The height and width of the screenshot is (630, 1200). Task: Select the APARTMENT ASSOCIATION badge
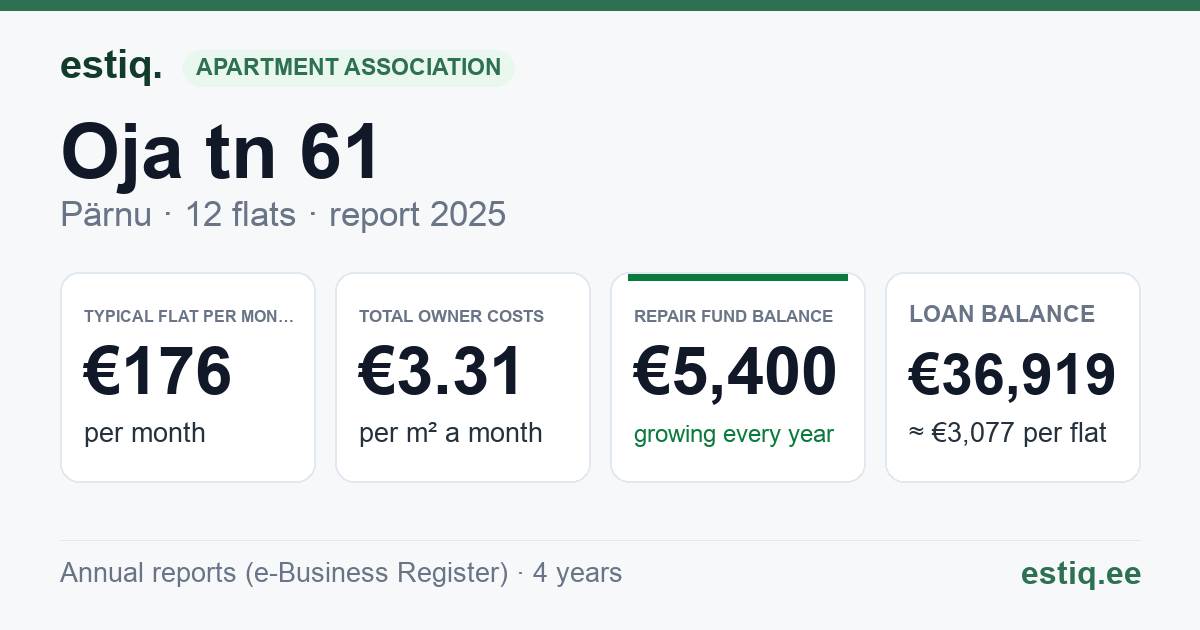click(x=348, y=67)
